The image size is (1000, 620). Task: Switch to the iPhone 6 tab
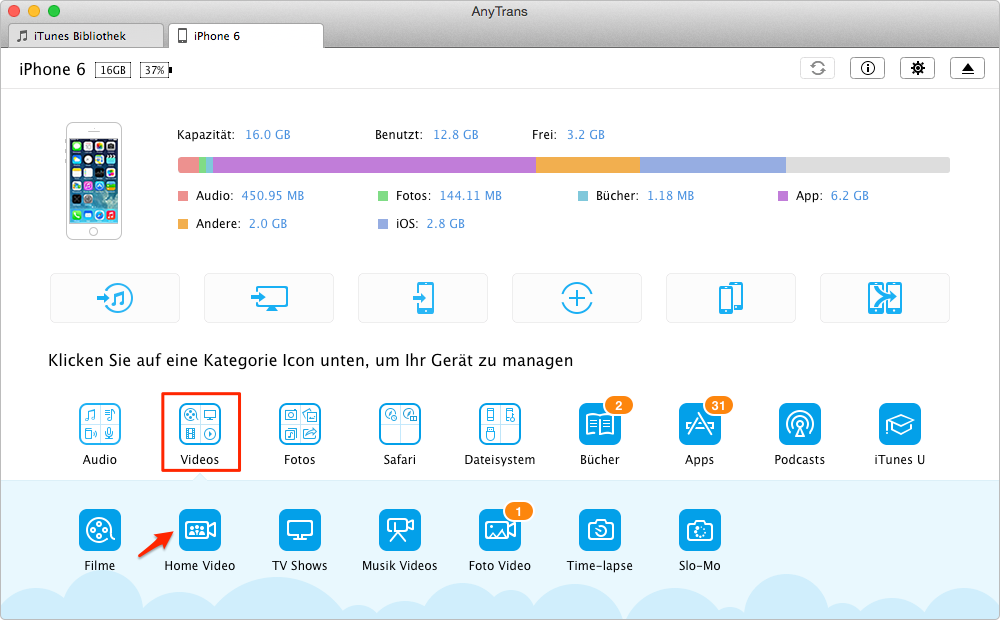pyautogui.click(x=246, y=36)
